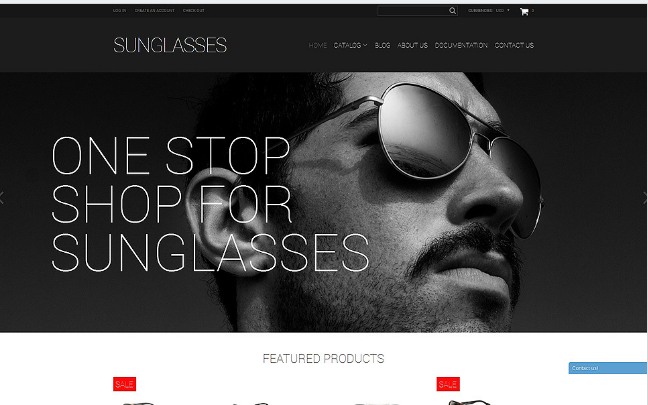The height and width of the screenshot is (405, 648).
Task: Open the blue Contact us tab
Action: [608, 368]
